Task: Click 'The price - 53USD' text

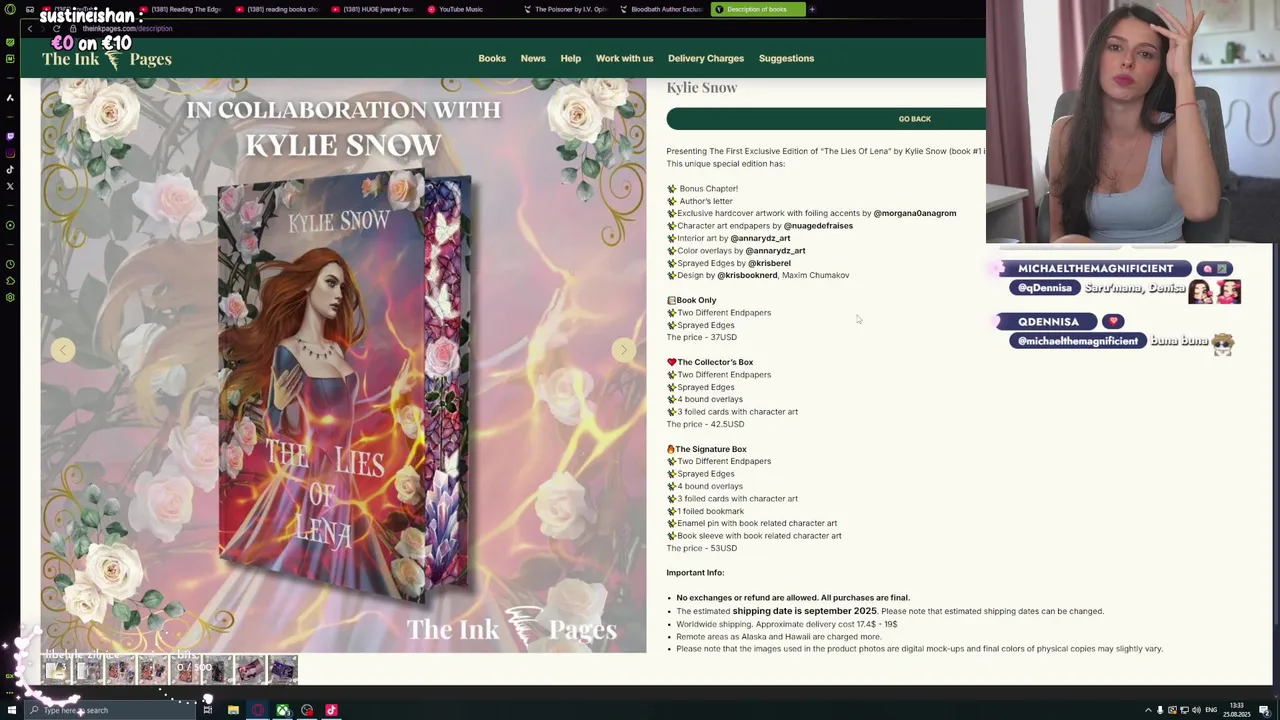Action: 702,548
